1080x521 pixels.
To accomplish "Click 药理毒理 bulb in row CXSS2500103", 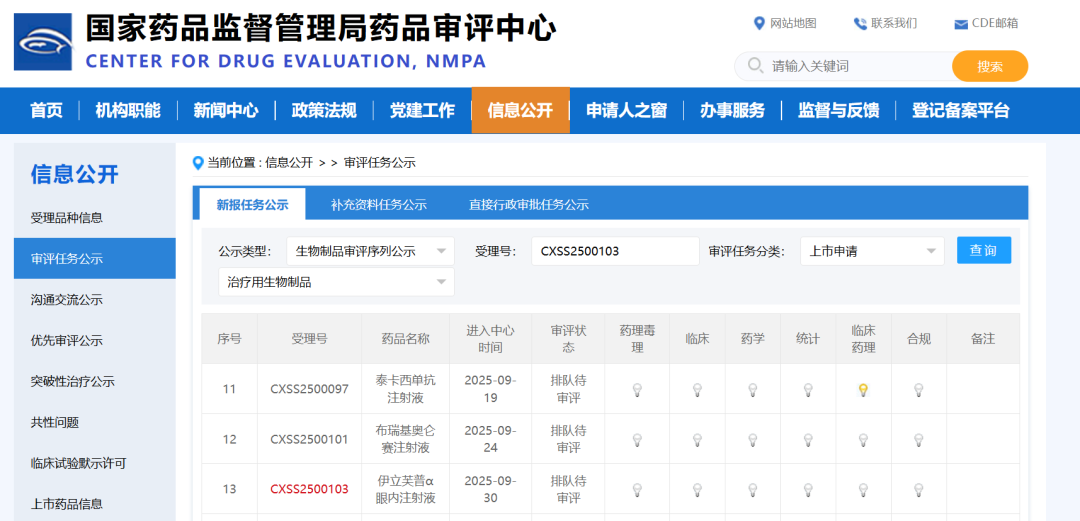I will click(x=637, y=490).
